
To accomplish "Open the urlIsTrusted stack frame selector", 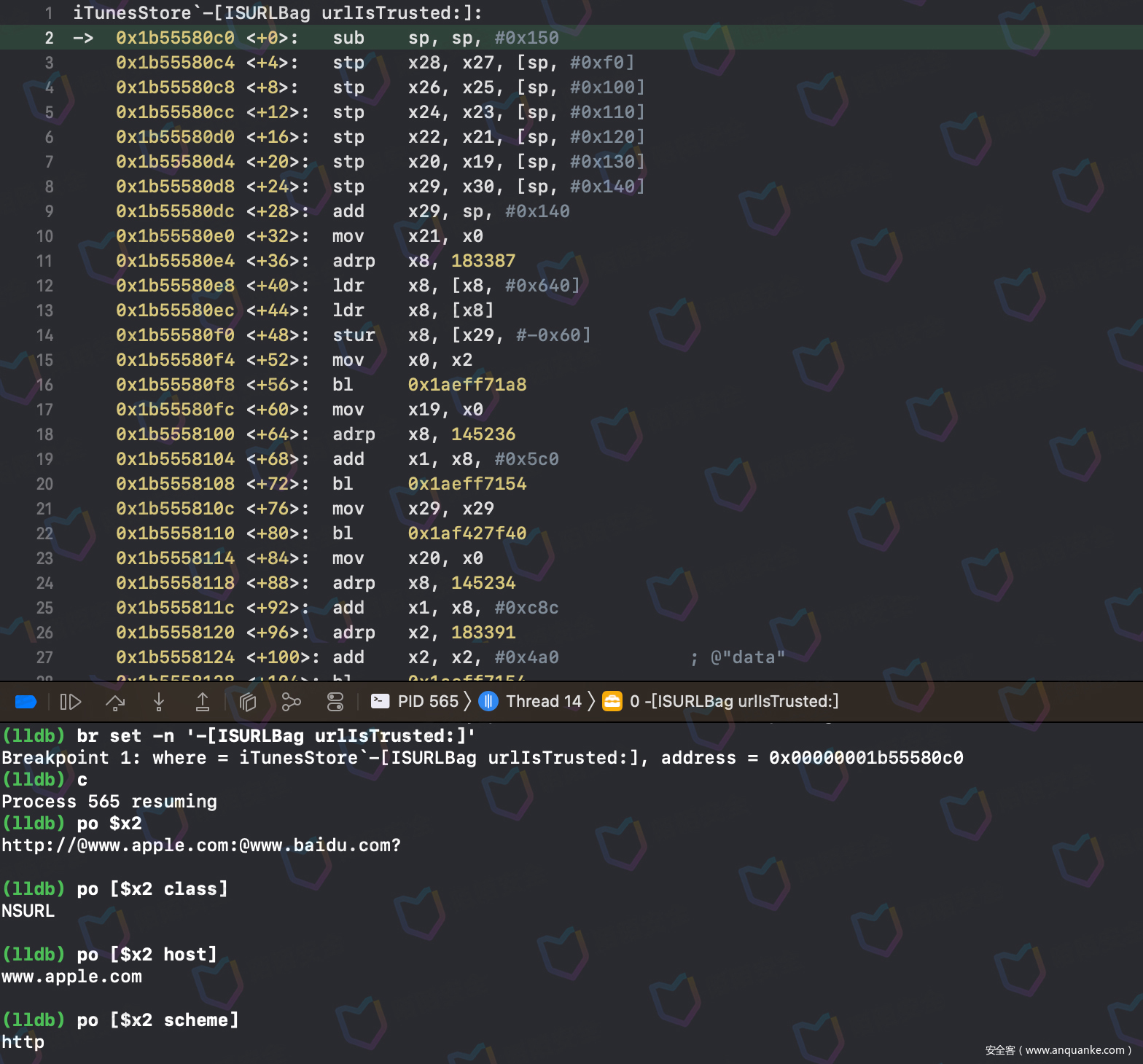I will [733, 701].
